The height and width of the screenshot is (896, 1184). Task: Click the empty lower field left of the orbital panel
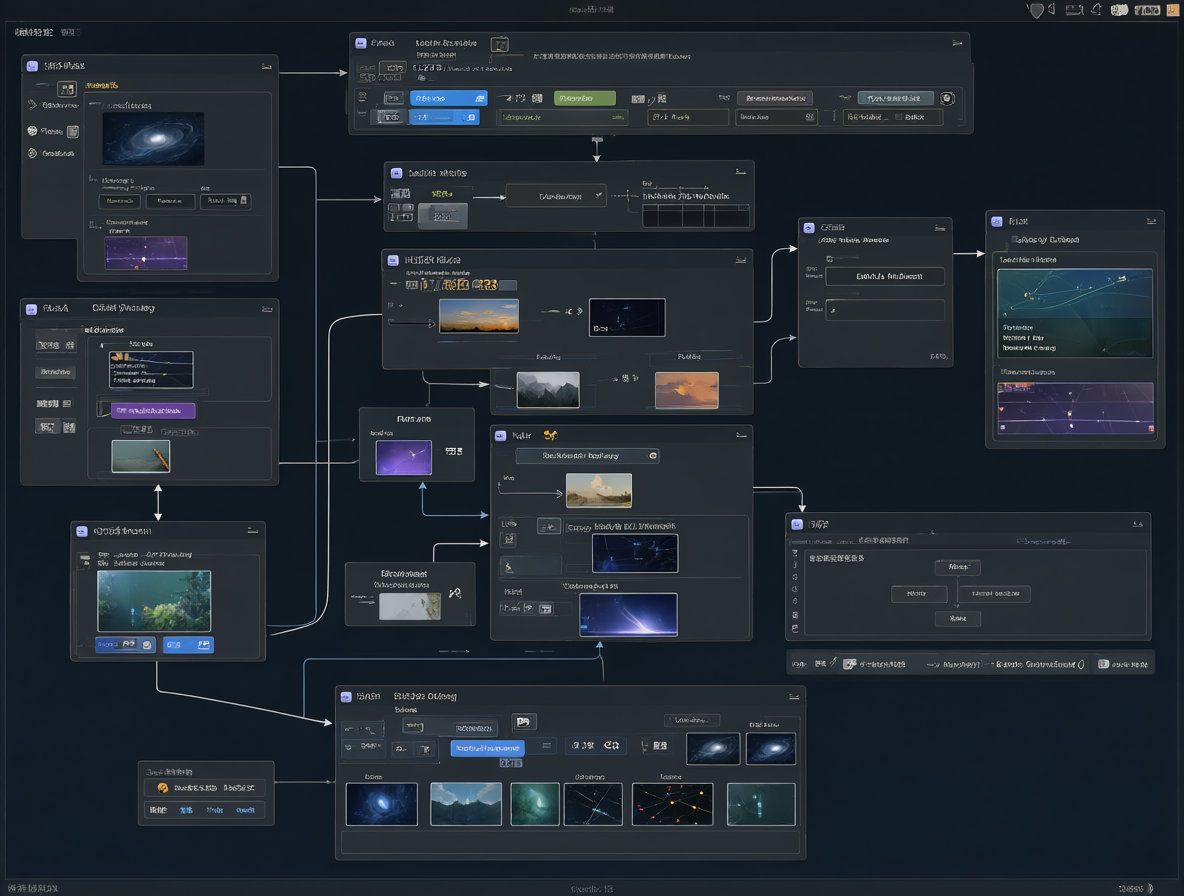(885, 310)
